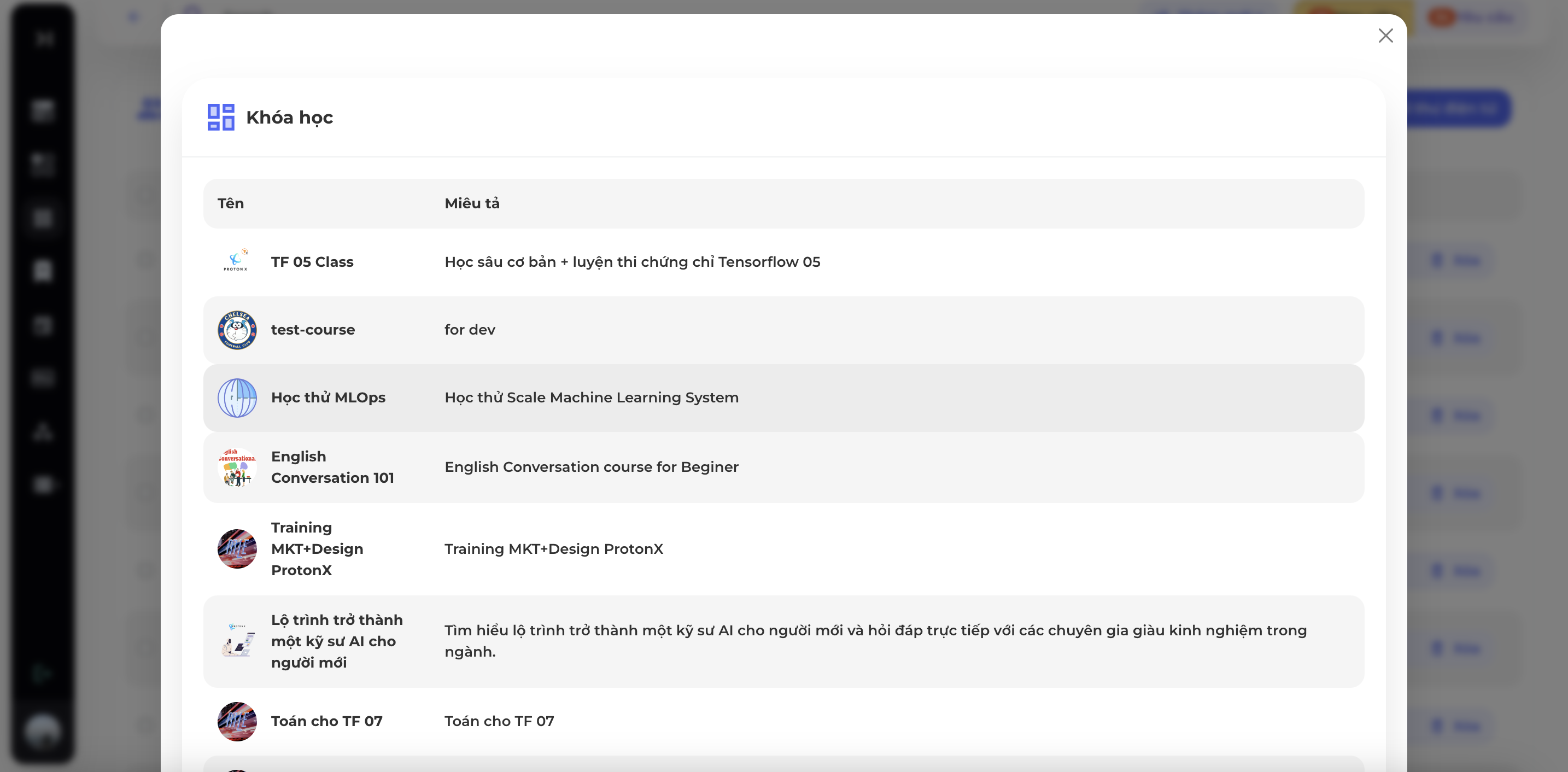Select English Conversation 101 course name
The height and width of the screenshot is (772, 1568).
coord(332,467)
